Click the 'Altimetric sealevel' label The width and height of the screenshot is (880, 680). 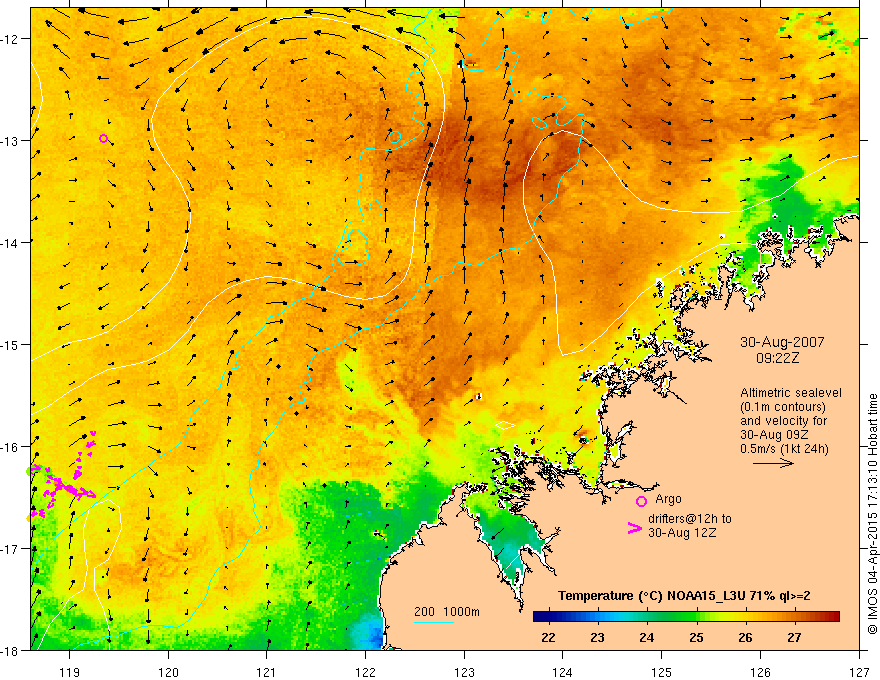791,393
